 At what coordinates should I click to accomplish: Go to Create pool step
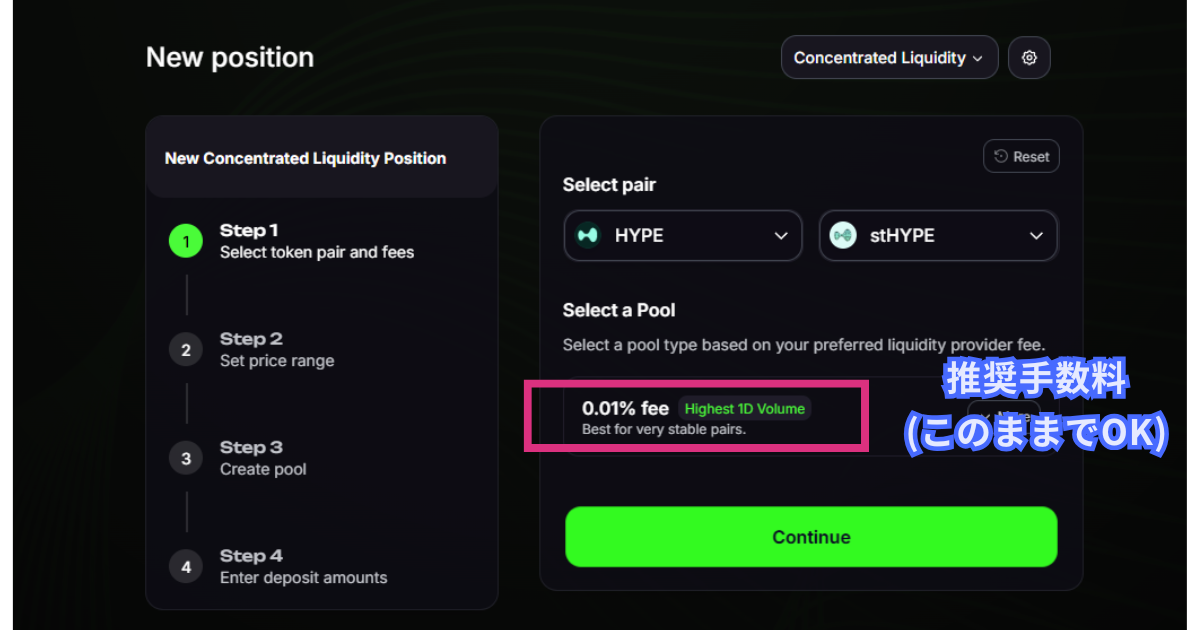(x=263, y=458)
